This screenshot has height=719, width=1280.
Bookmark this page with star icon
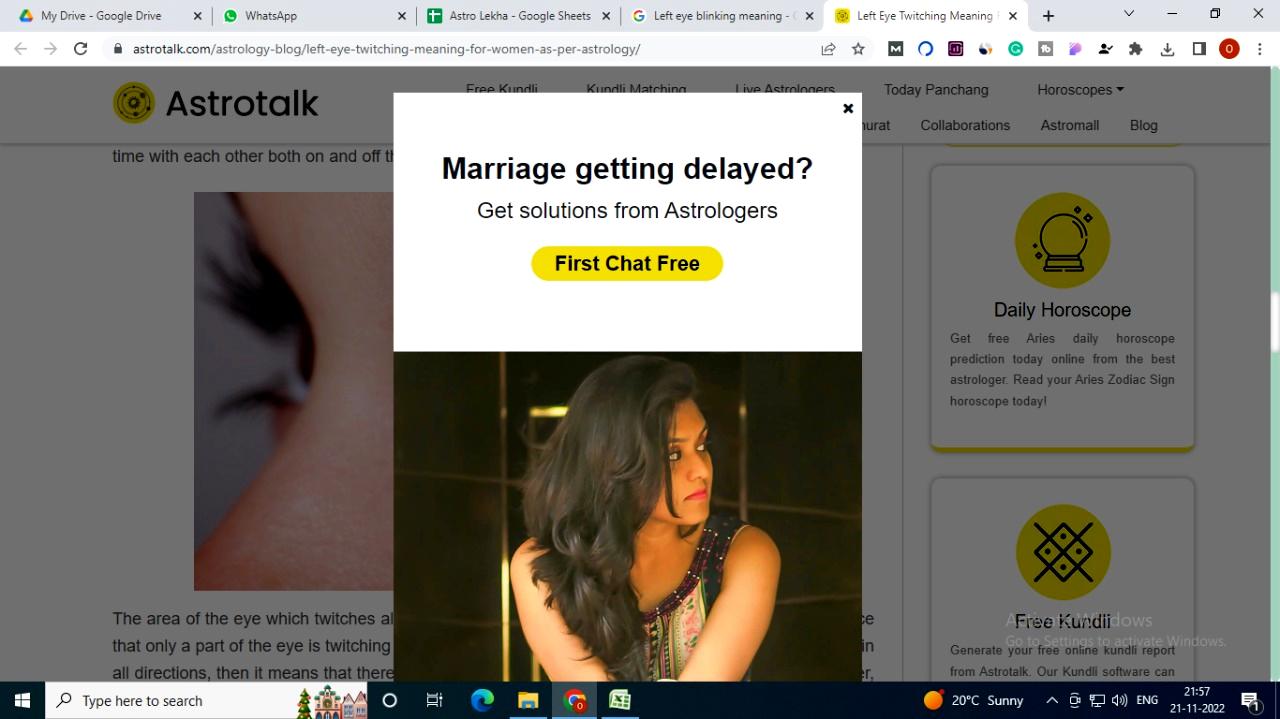858,49
